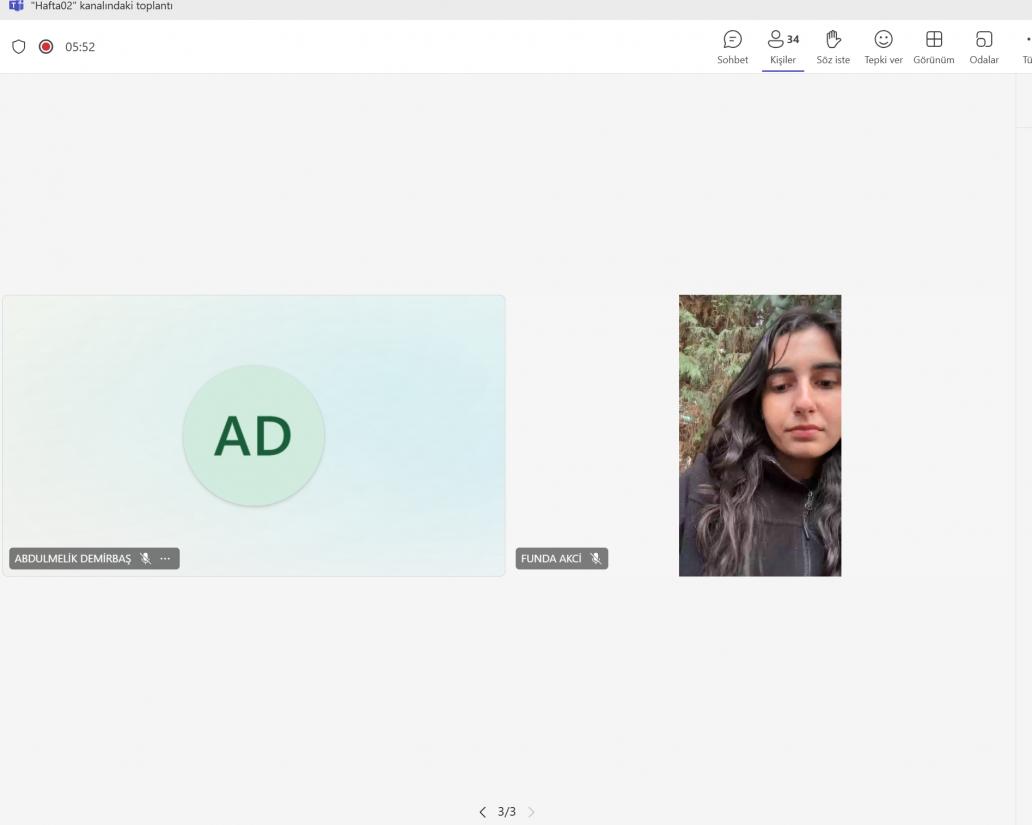This screenshot has height=825, width=1032.
Task: Click the next page arrow
Action: (531, 812)
